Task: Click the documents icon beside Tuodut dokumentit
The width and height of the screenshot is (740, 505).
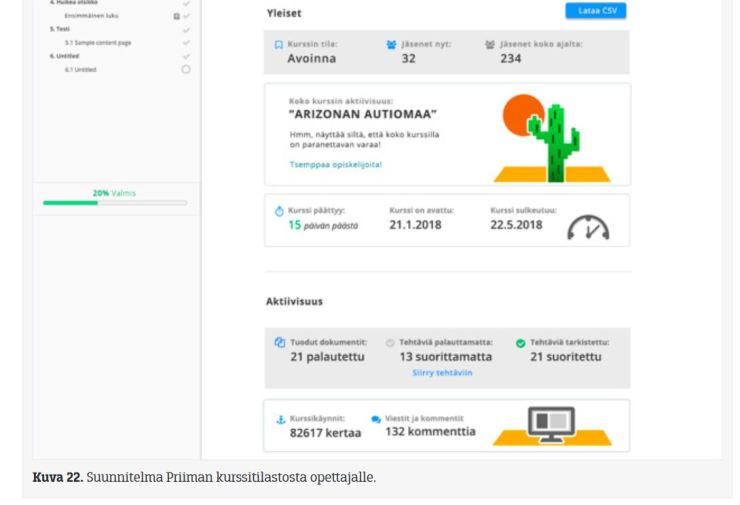Action: click(279, 343)
